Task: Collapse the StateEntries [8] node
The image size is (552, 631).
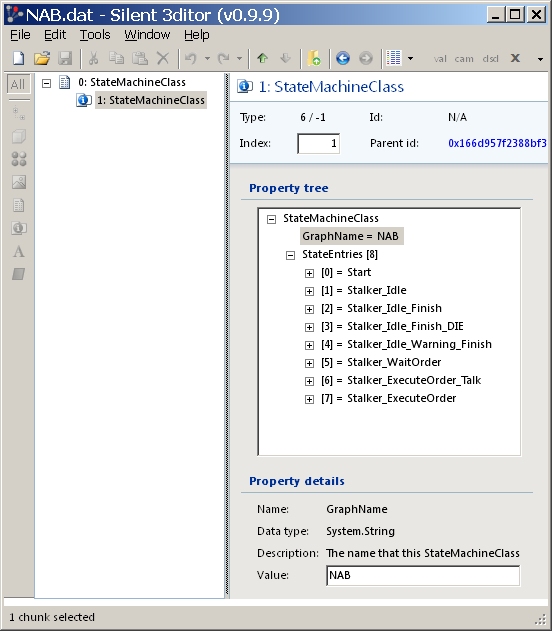Action: click(x=290, y=255)
